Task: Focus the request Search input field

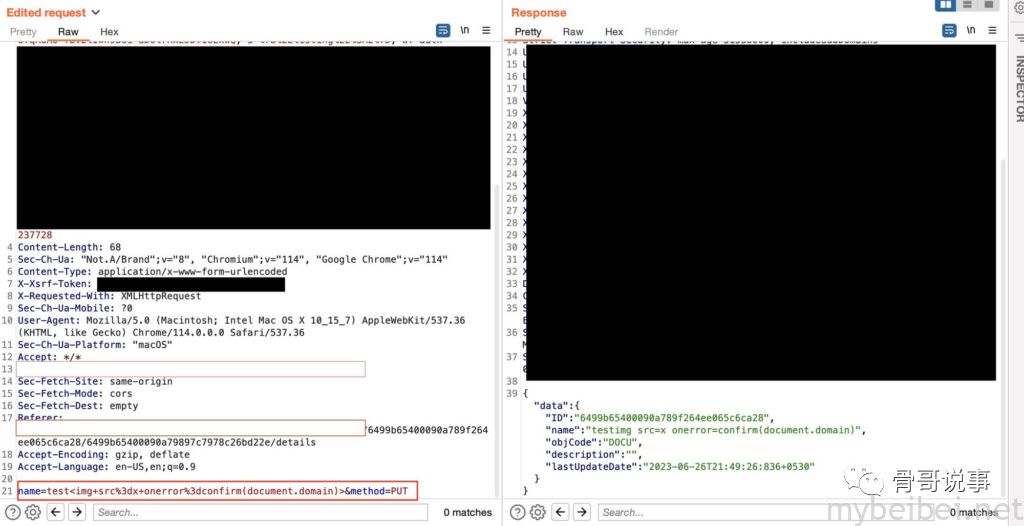Action: coord(260,512)
